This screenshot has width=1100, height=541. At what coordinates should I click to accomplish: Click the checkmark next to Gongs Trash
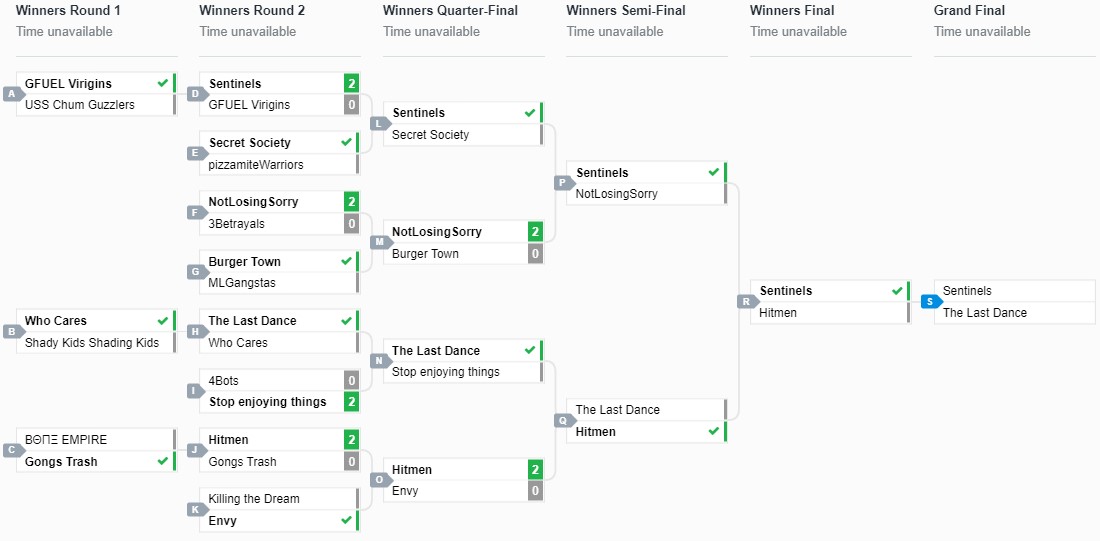click(163, 461)
